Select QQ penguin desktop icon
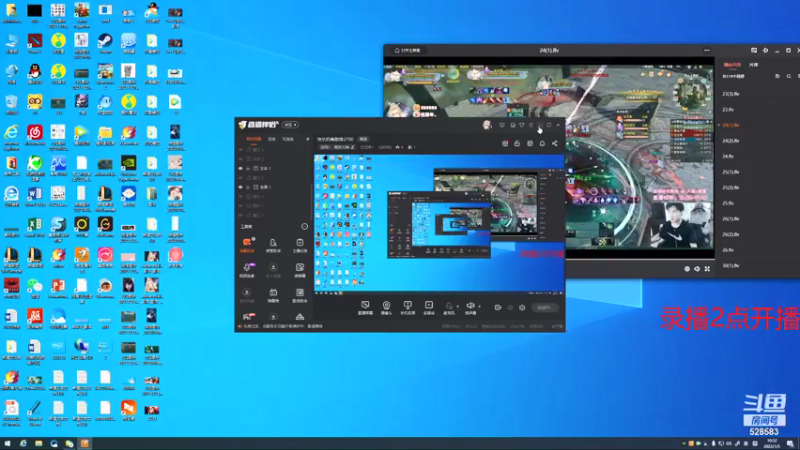Screen dimensions: 800x450 pyautogui.click(x=35, y=74)
